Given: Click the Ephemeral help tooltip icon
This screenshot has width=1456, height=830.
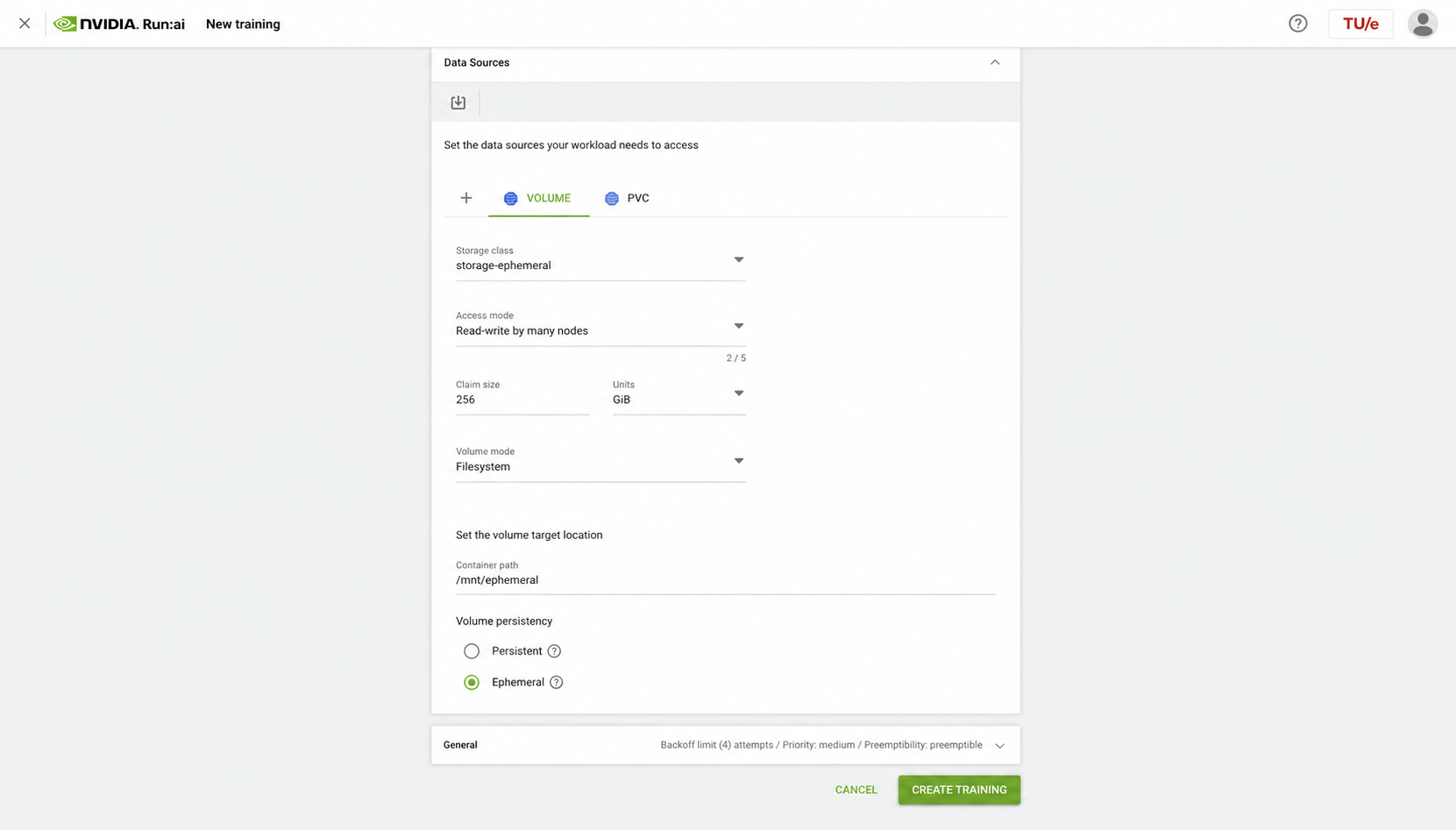Looking at the screenshot, I should (556, 682).
